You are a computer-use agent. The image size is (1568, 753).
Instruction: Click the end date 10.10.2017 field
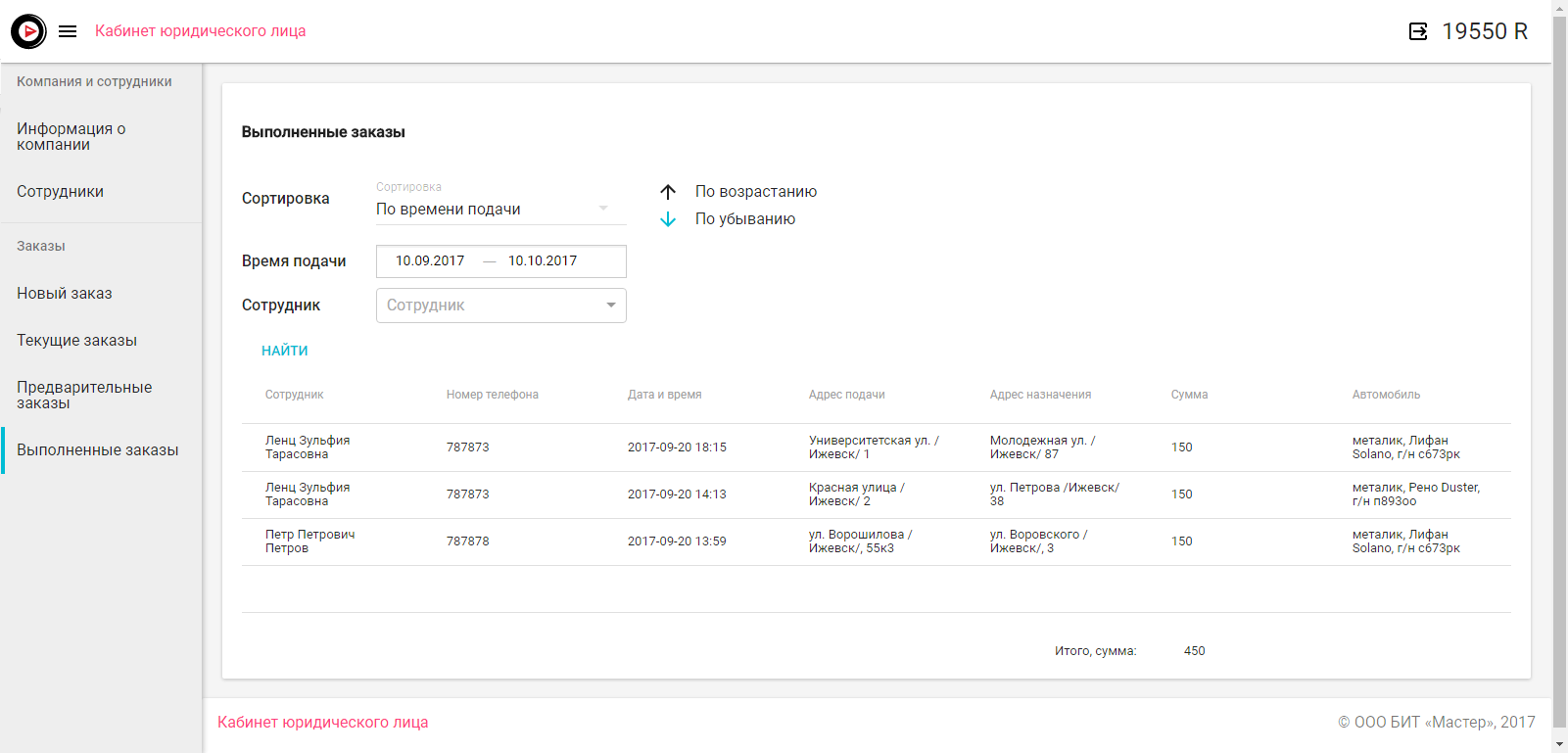pos(543,261)
